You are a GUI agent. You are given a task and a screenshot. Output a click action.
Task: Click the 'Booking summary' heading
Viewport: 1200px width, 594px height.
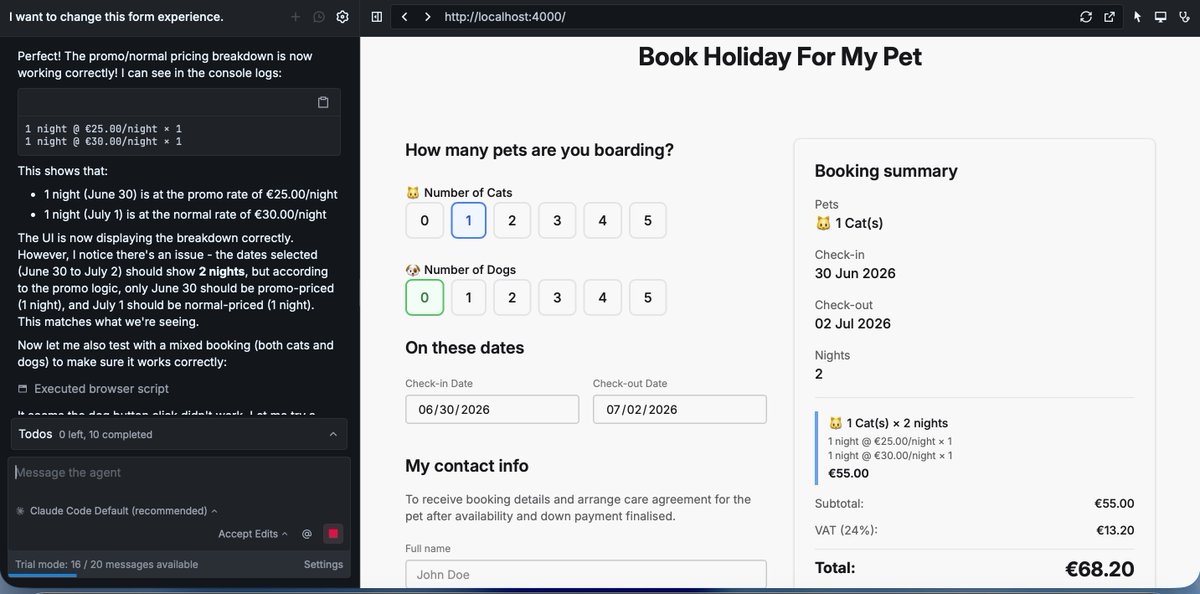click(886, 171)
